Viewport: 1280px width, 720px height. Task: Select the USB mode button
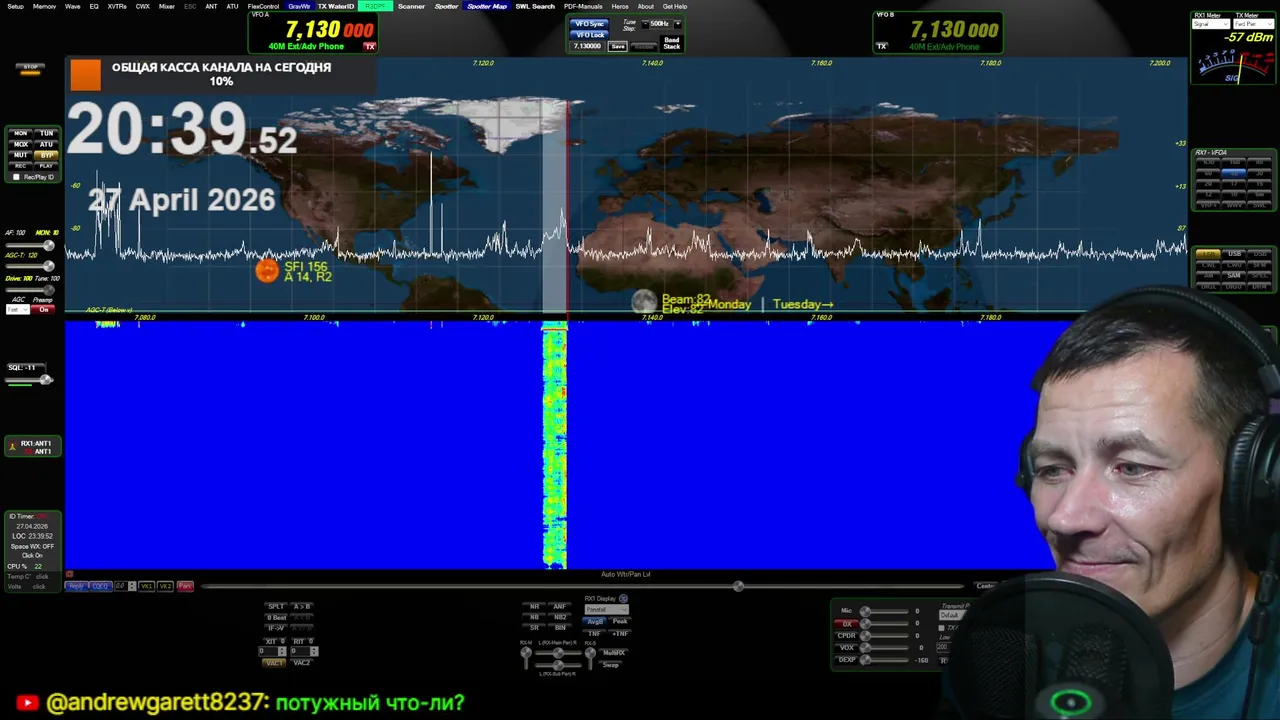[x=1235, y=254]
